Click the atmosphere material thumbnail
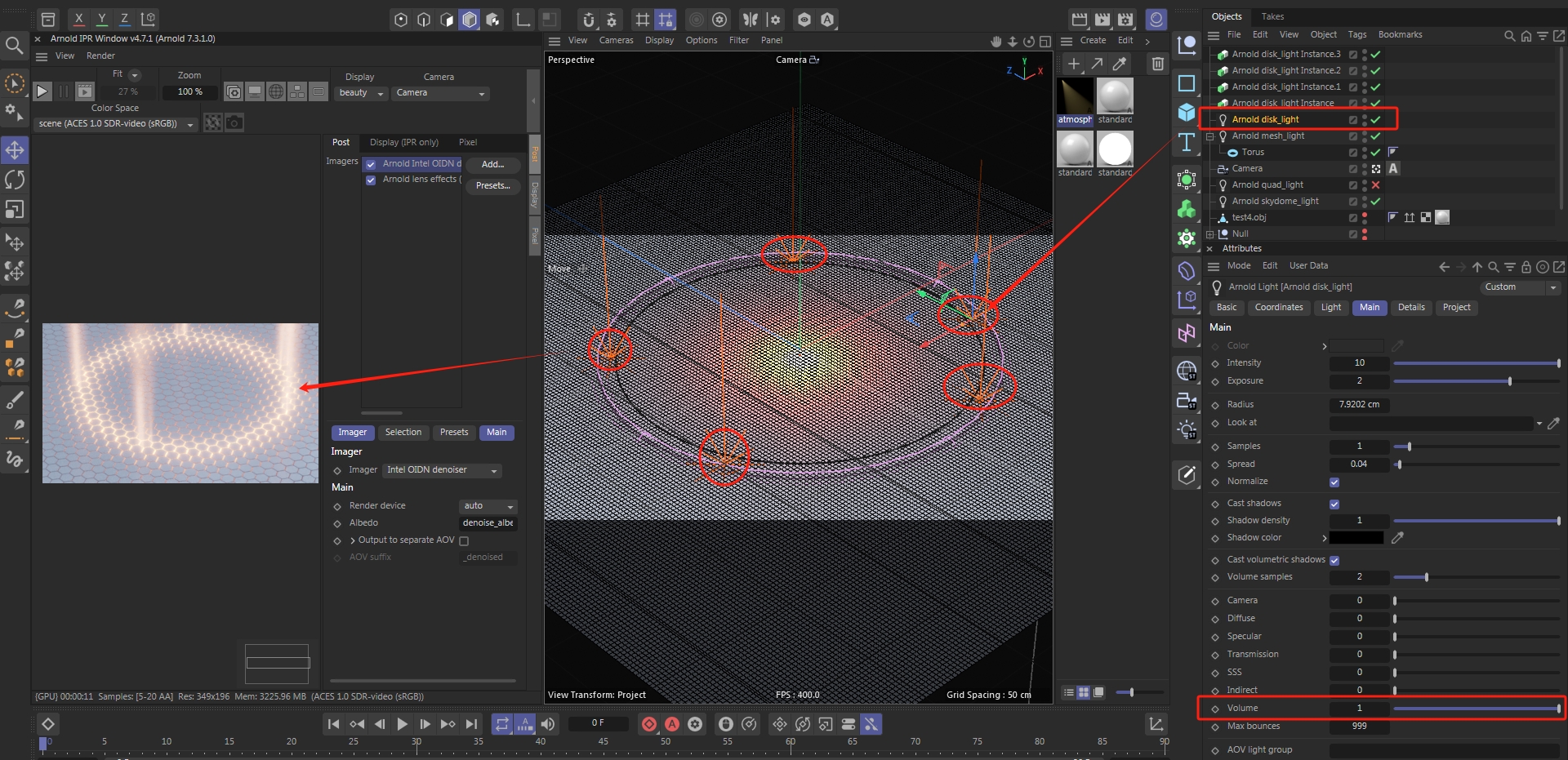The width and height of the screenshot is (1568, 760). (1075, 98)
